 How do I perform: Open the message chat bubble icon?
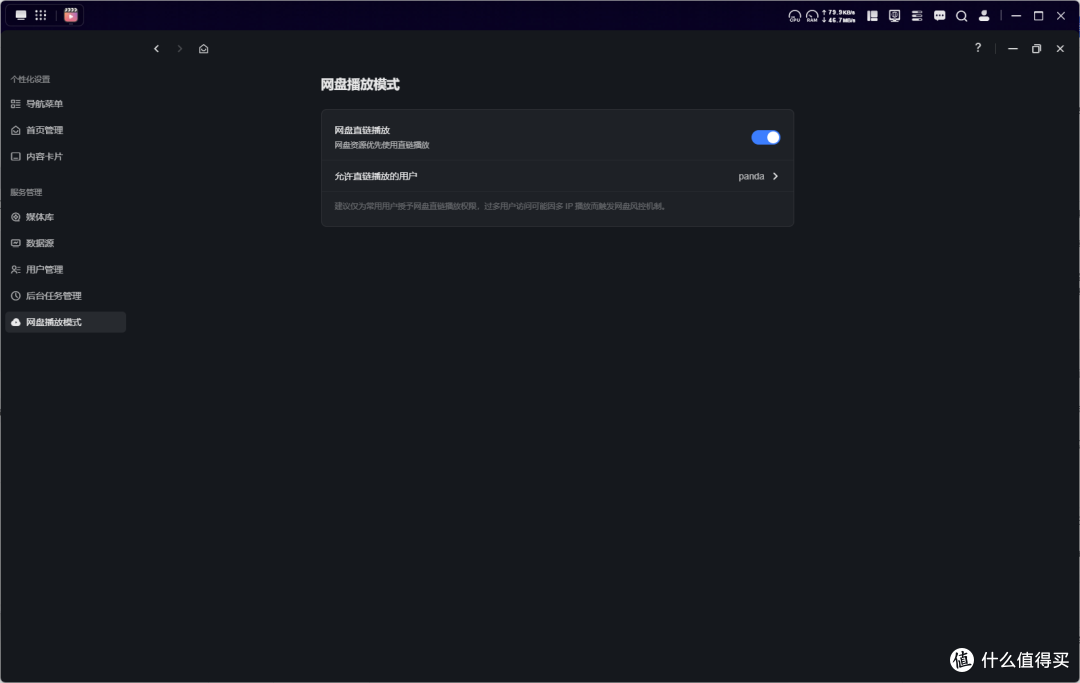click(939, 16)
